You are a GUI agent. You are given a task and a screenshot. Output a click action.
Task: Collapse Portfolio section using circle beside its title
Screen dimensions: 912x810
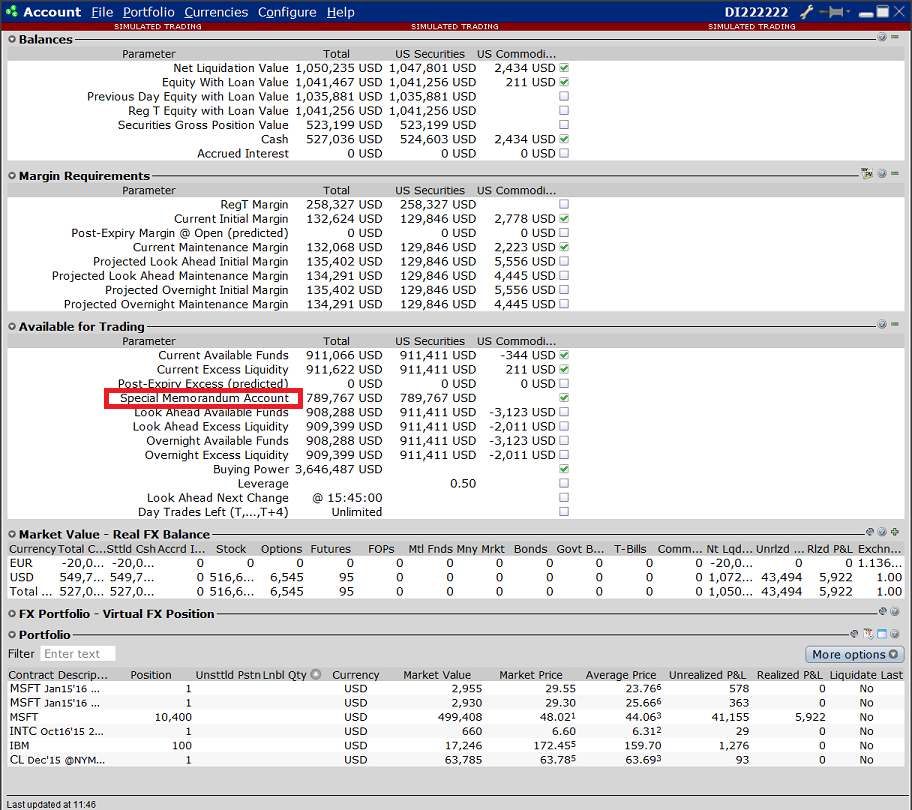coord(12,635)
